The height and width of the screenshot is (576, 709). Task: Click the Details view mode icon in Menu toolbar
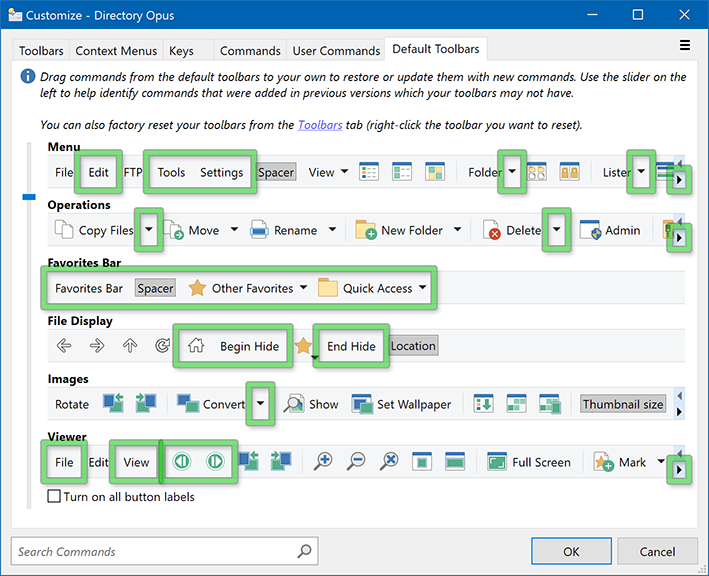369,172
